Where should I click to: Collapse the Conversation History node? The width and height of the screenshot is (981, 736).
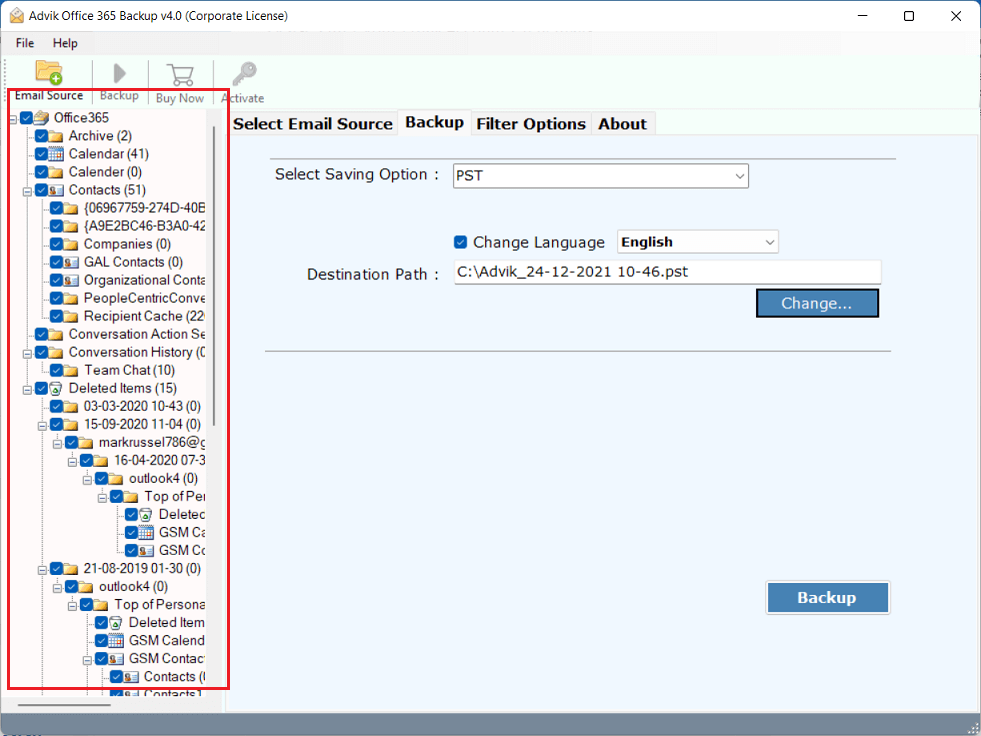(28, 354)
